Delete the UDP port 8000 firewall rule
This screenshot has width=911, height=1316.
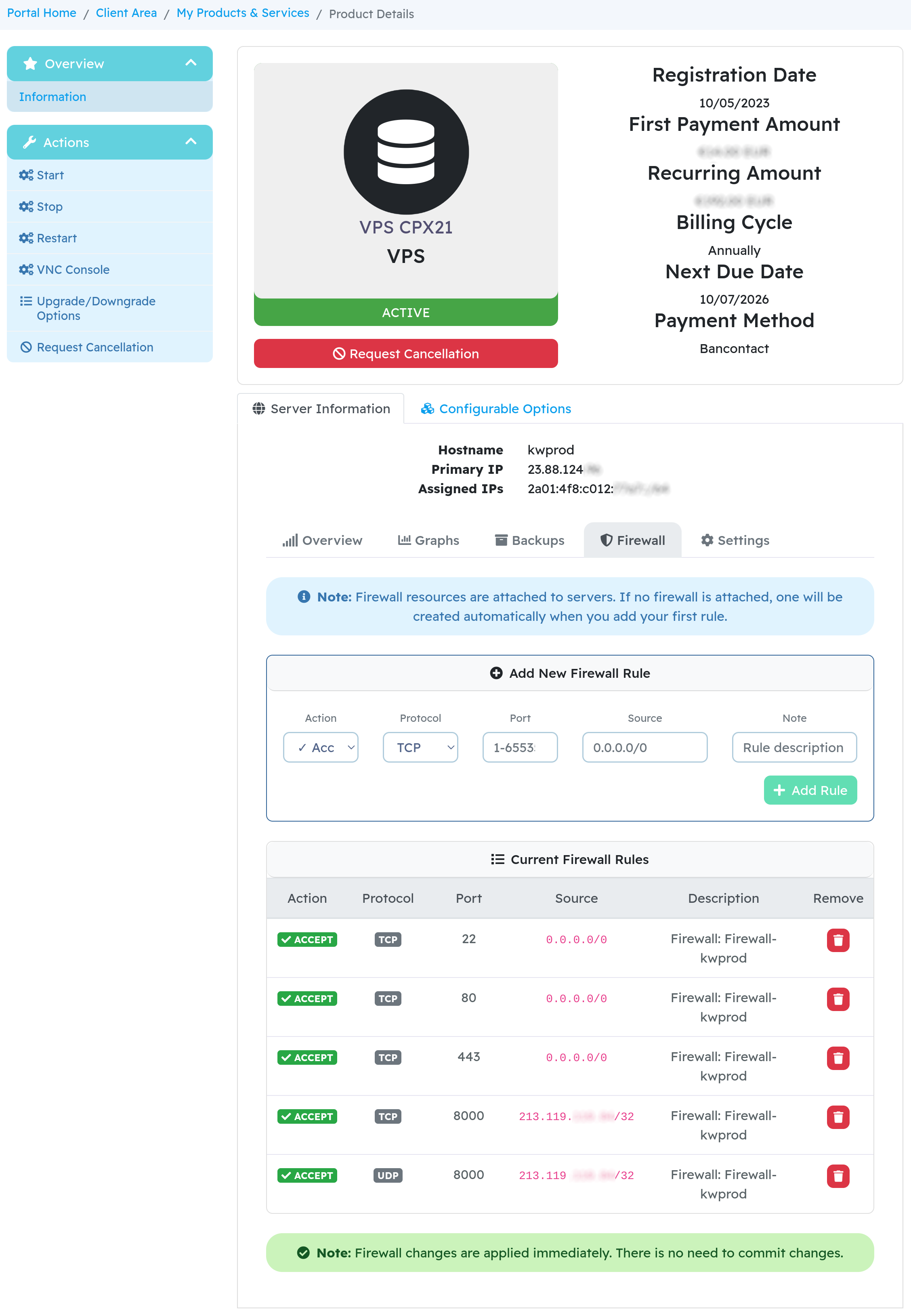tap(838, 1176)
